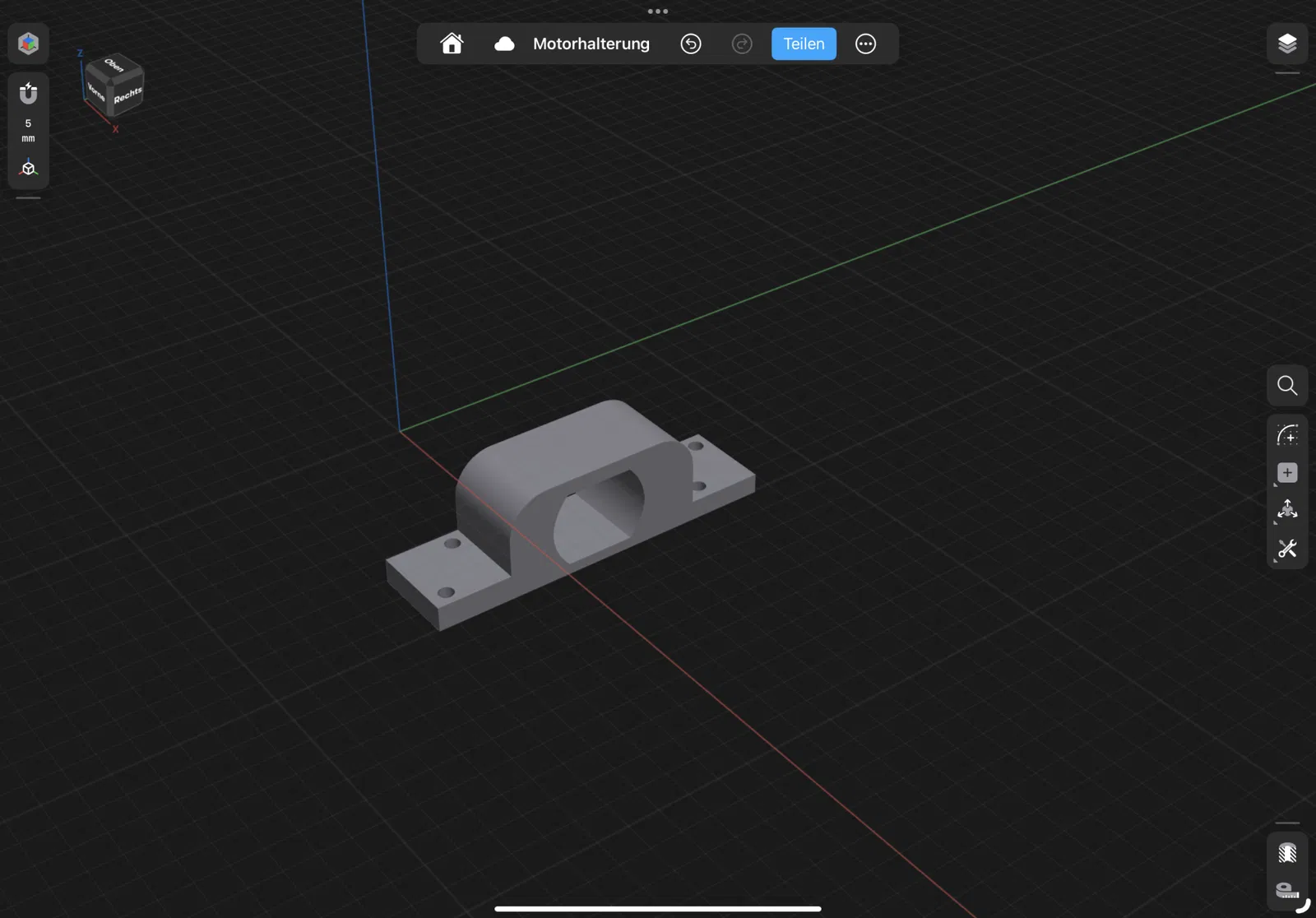
Task: Change the 5 mm grid snap value
Action: [x=28, y=130]
